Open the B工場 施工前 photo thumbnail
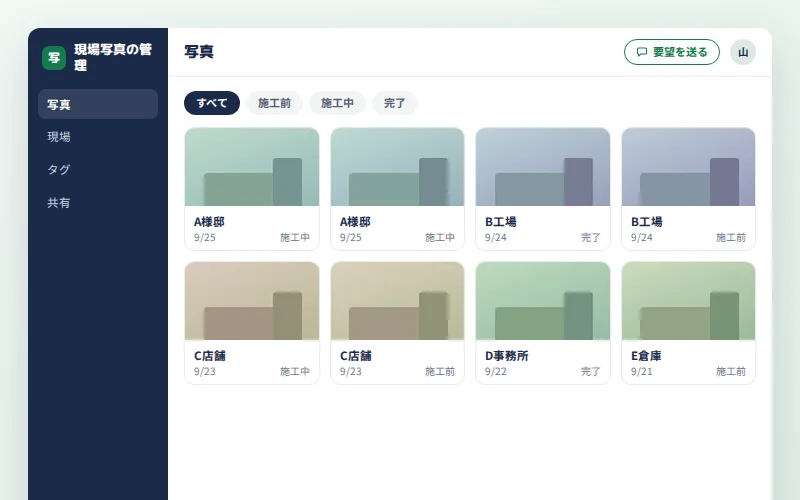 tap(688, 167)
